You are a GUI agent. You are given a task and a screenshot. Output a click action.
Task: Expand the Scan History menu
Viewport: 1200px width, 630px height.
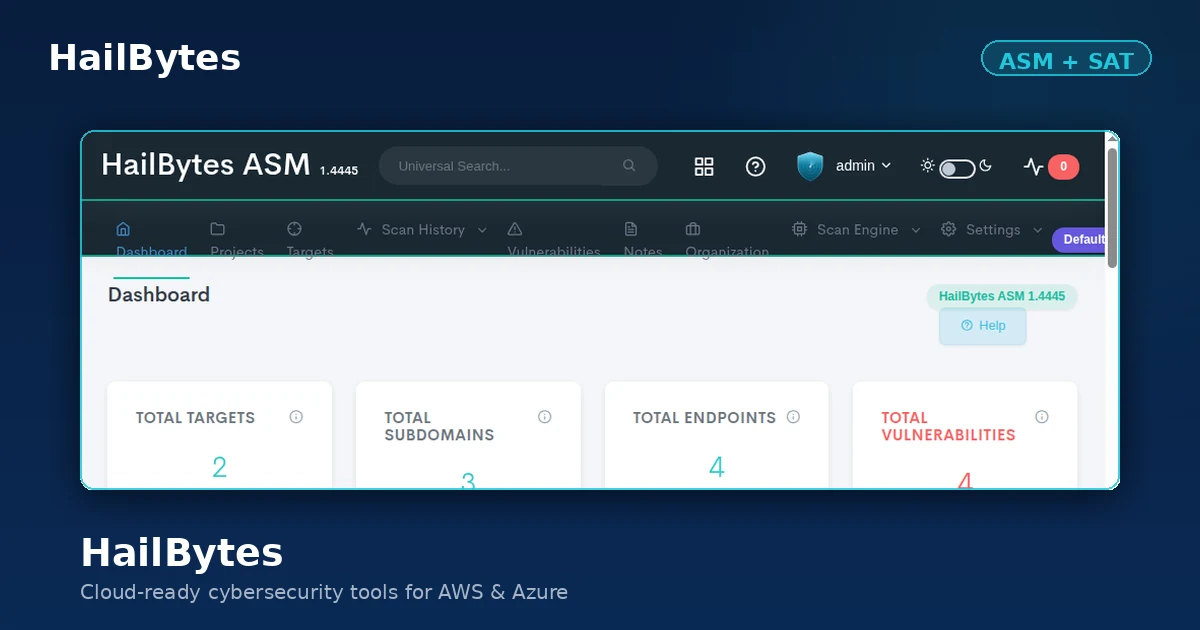point(422,230)
